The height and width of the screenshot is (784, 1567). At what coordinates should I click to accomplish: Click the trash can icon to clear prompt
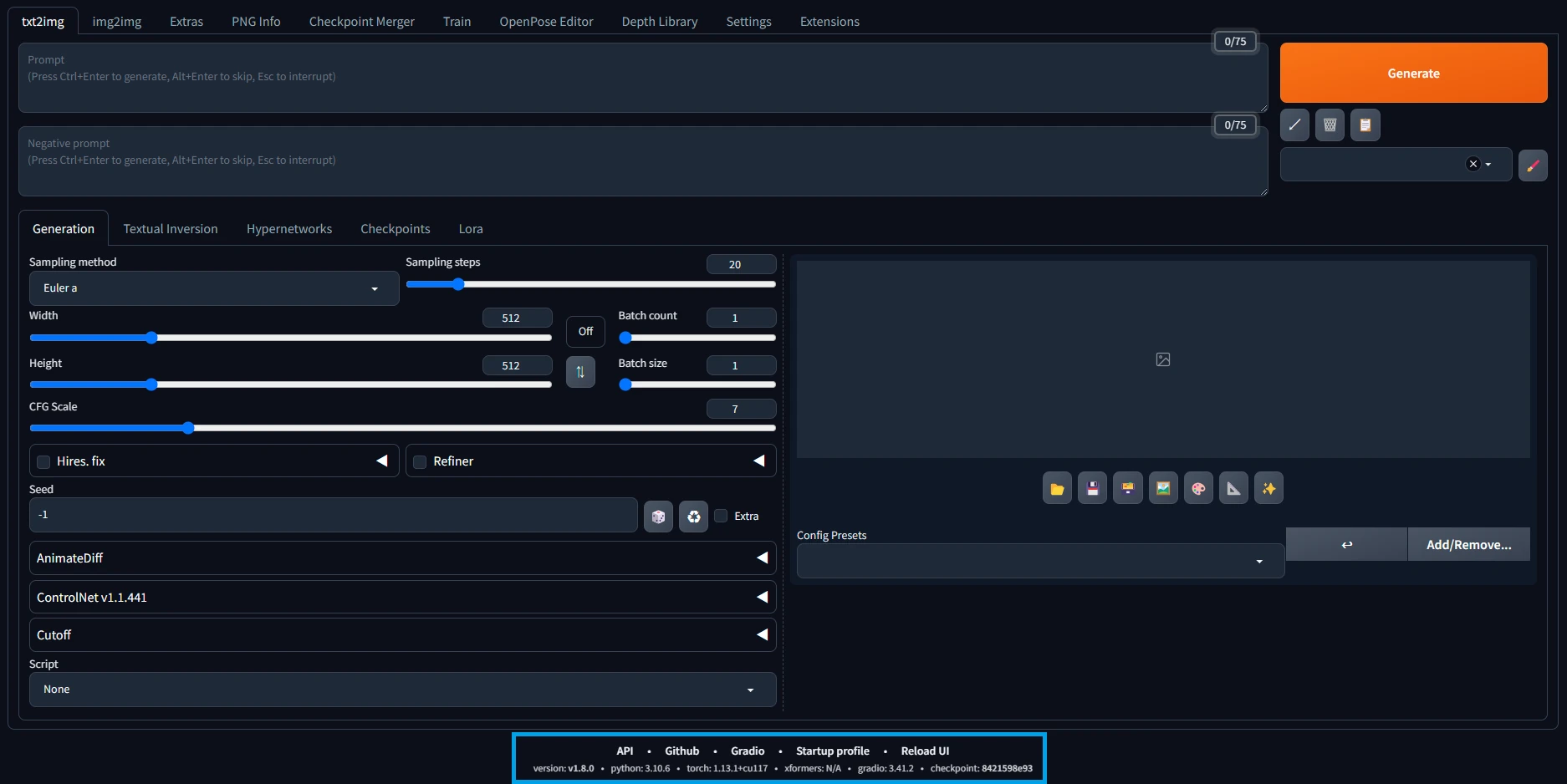(x=1330, y=125)
